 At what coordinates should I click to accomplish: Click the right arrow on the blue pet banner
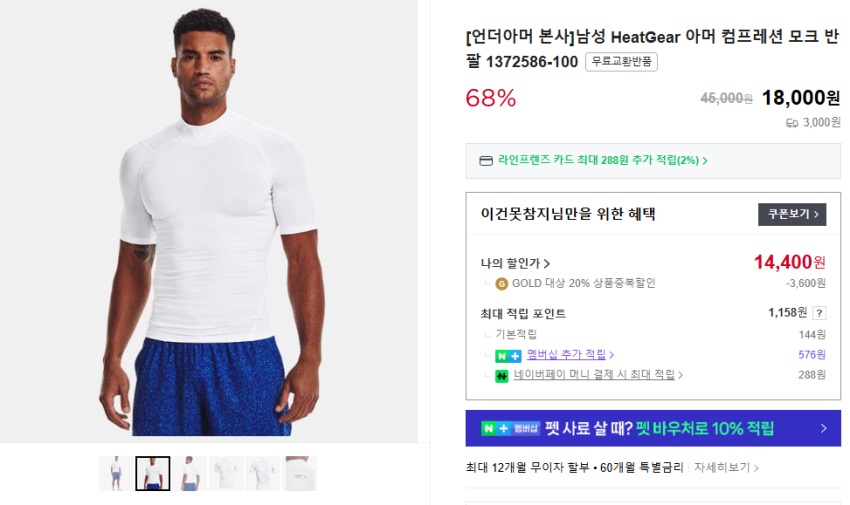pyautogui.click(x=824, y=428)
